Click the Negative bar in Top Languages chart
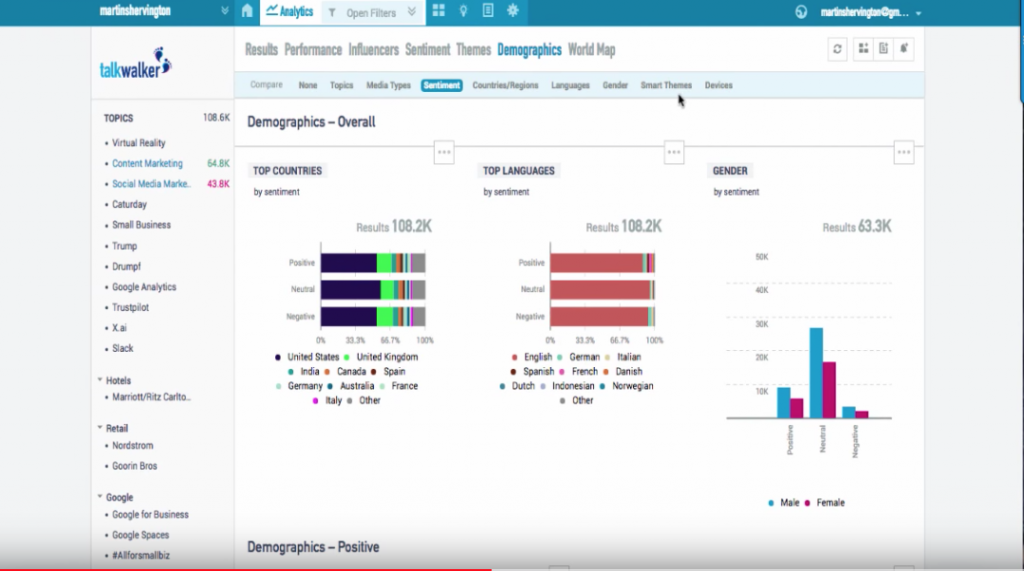The image size is (1024, 571). pyautogui.click(x=602, y=316)
